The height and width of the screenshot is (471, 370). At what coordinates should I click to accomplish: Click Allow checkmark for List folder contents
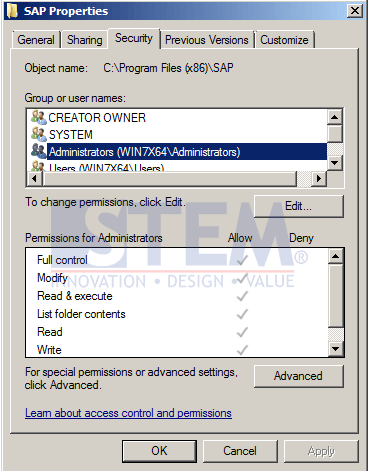point(242,314)
